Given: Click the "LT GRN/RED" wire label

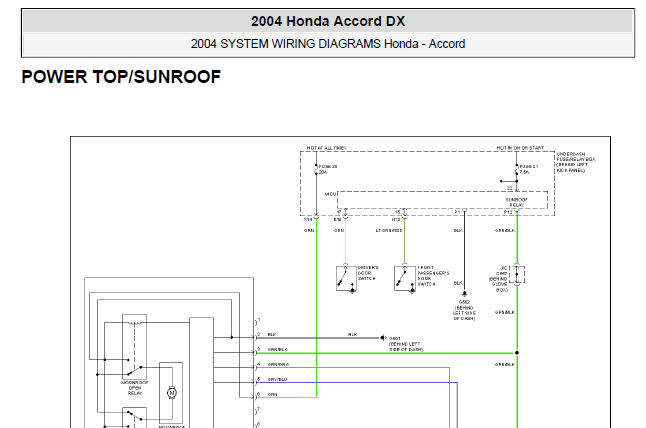Looking at the screenshot, I should tap(389, 231).
